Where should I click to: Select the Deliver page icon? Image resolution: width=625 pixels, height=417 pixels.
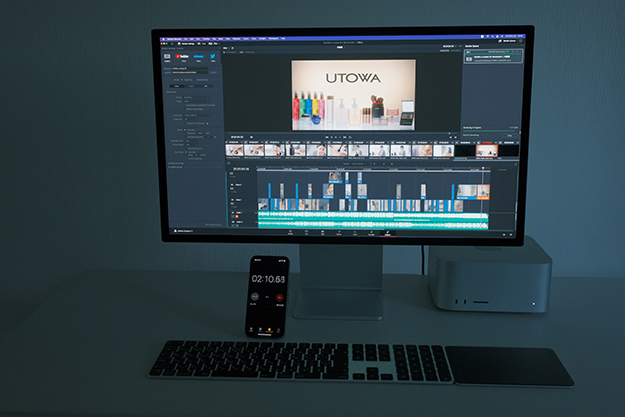[387, 232]
